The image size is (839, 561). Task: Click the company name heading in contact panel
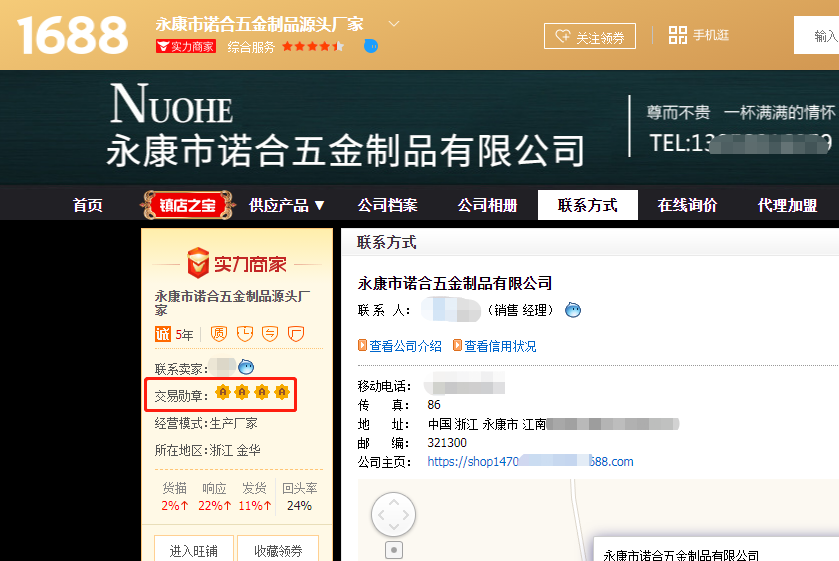coord(455,283)
